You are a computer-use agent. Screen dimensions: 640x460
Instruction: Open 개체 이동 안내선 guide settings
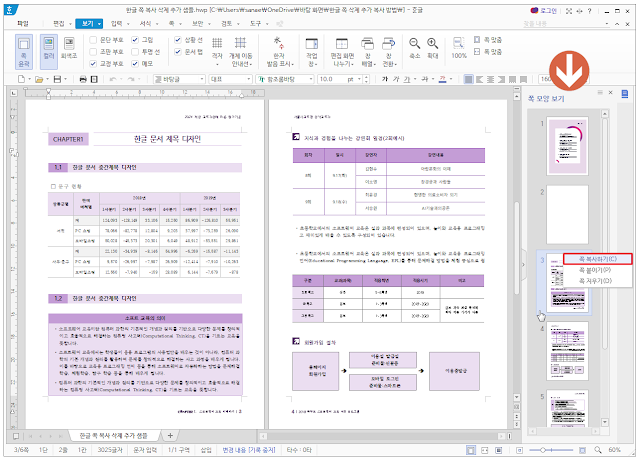(240, 51)
